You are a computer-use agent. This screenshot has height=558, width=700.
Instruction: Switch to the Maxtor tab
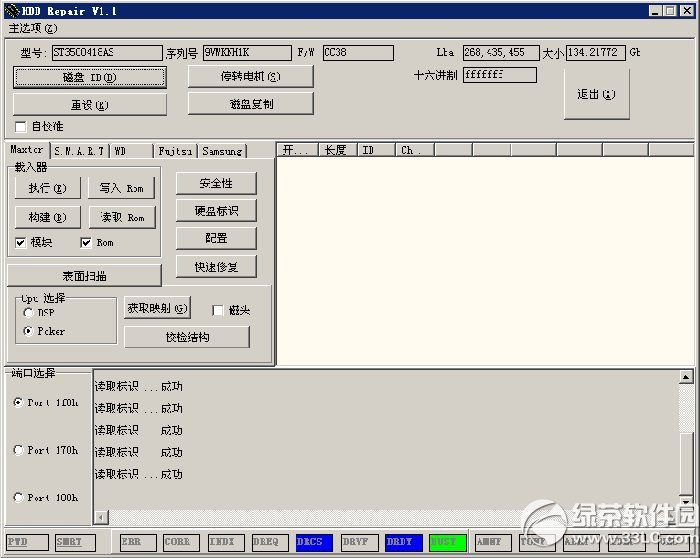tap(27, 150)
